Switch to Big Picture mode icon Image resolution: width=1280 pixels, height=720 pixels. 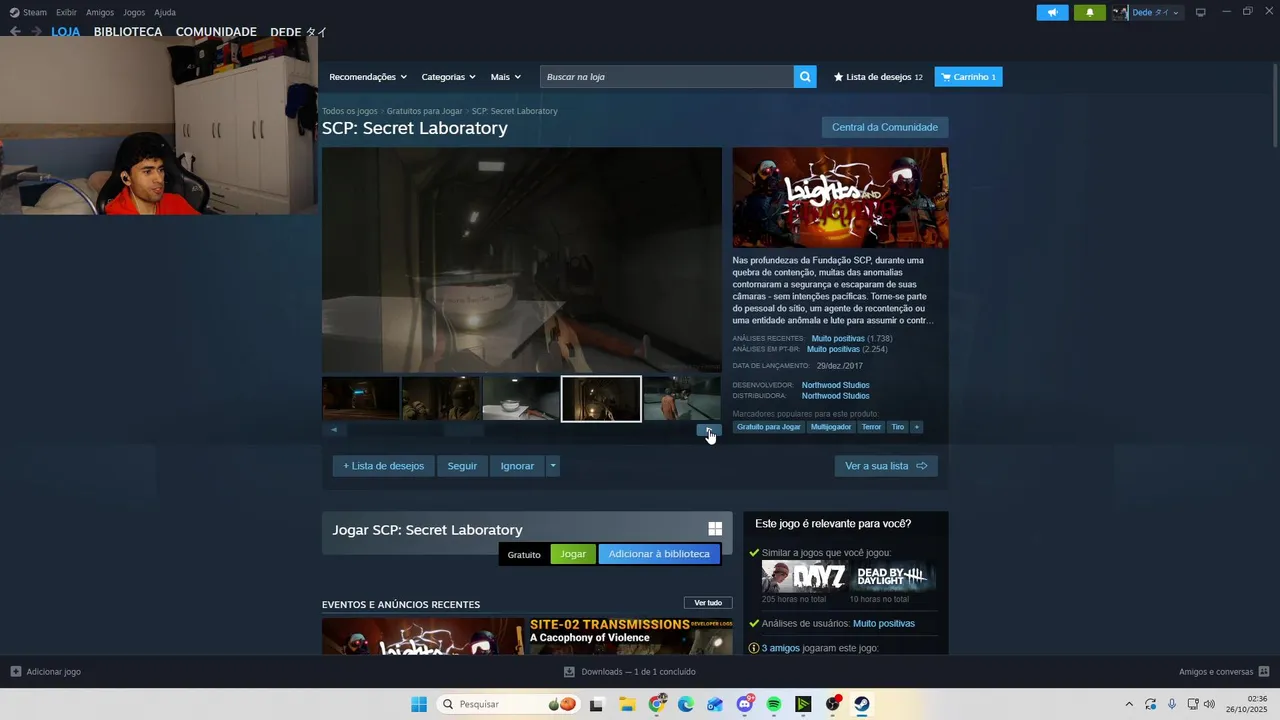click(x=1201, y=13)
